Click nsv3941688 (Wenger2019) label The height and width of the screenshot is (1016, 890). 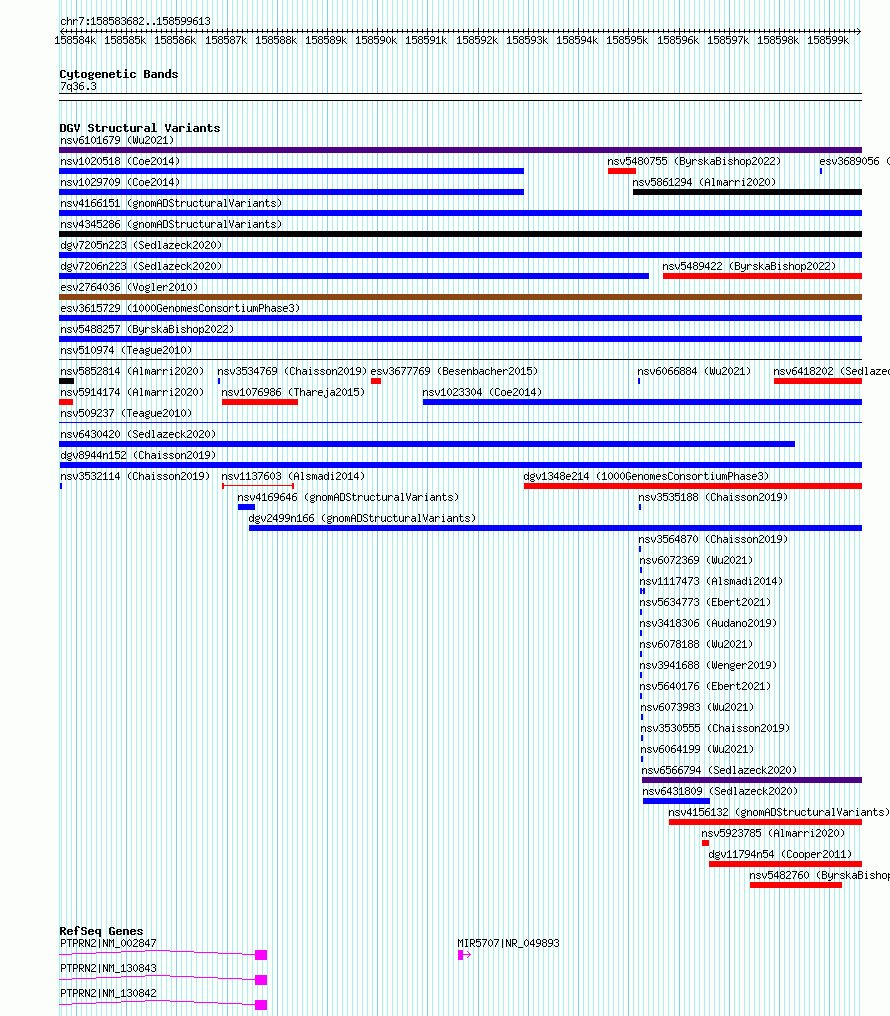click(x=708, y=665)
